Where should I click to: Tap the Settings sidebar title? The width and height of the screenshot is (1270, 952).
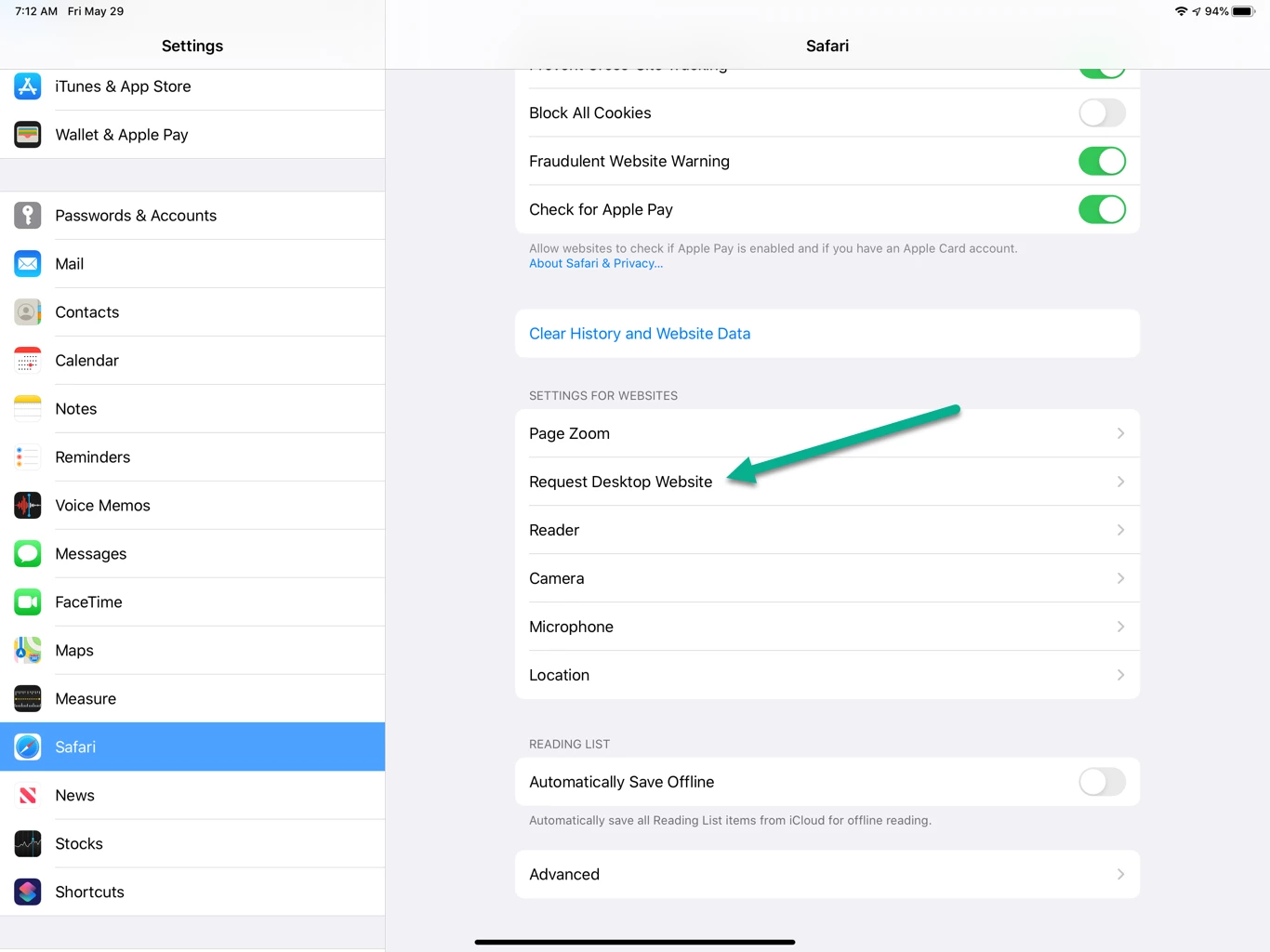click(192, 46)
